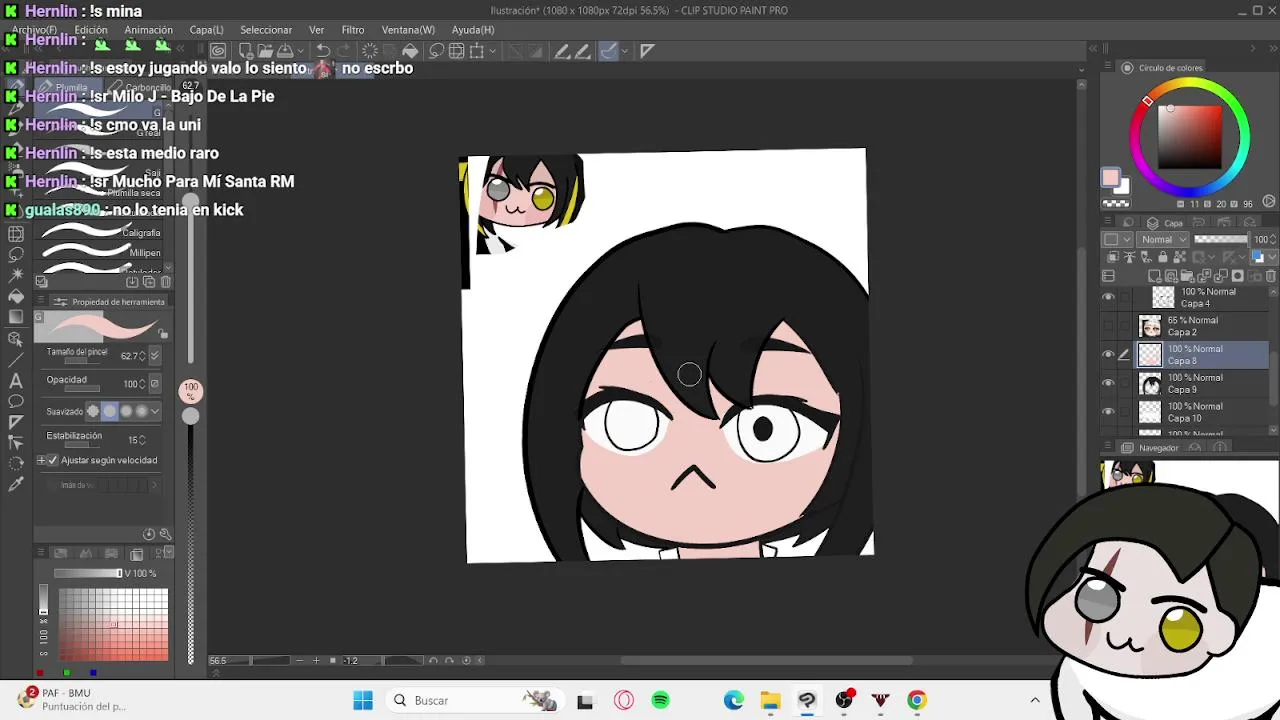Open the Seleccionar menu
This screenshot has width=1280, height=720.
pyautogui.click(x=266, y=30)
